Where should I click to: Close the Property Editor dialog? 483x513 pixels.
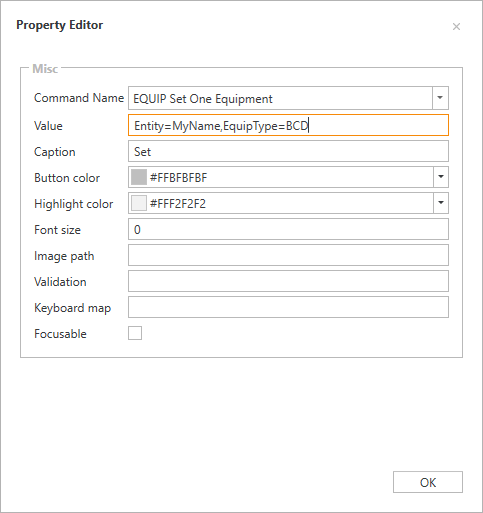(x=456, y=27)
